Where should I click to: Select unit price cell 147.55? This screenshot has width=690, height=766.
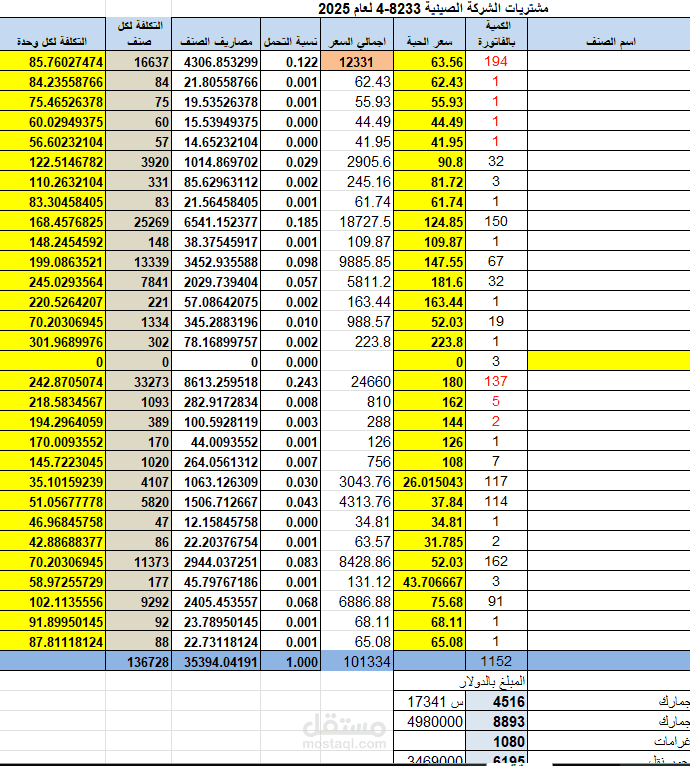click(430, 262)
